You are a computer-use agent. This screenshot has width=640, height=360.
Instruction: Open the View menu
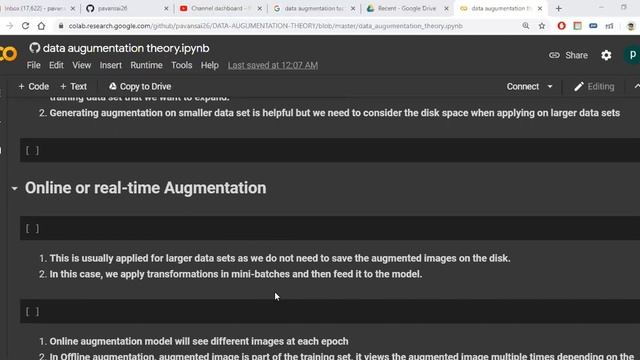82,65
